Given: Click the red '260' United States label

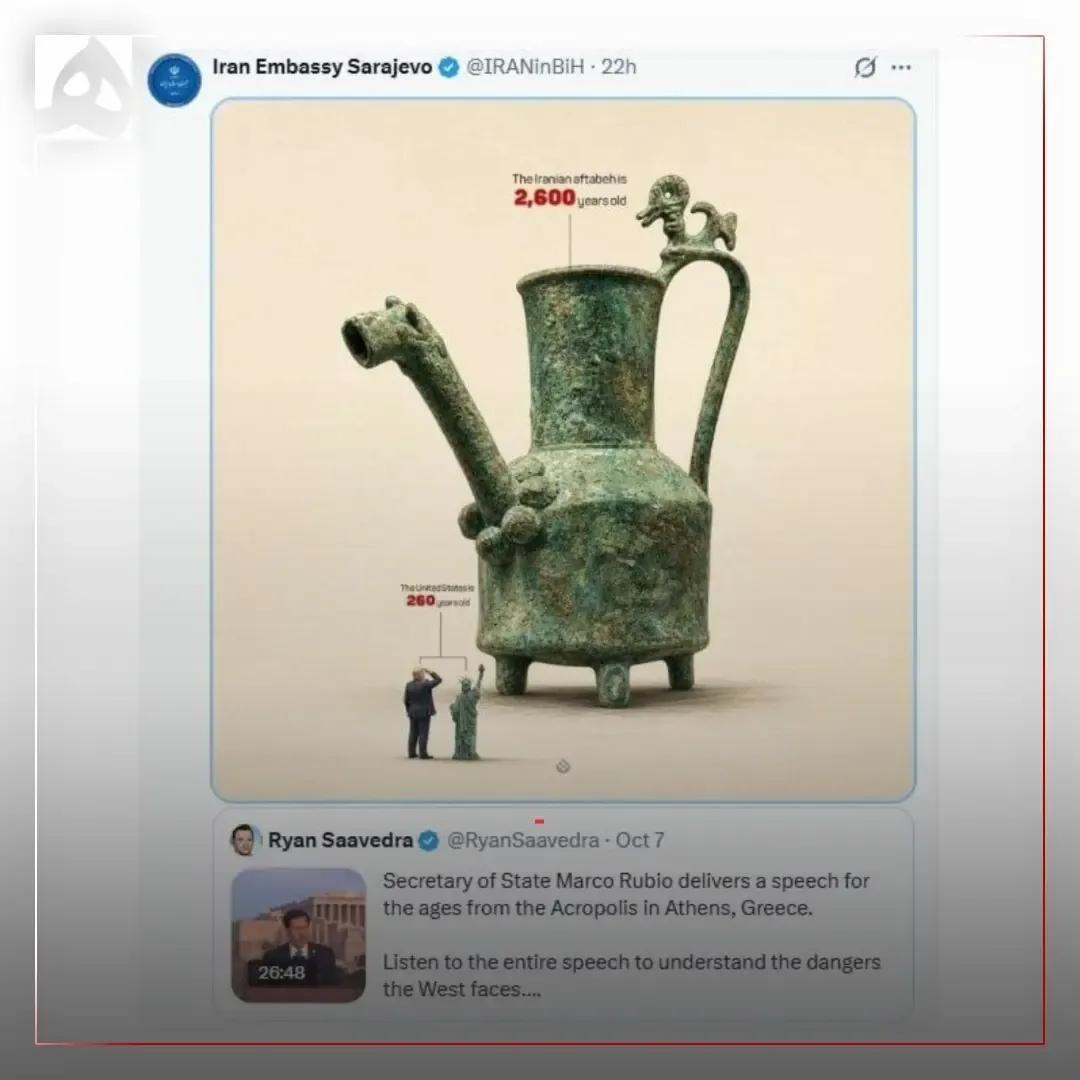Looking at the screenshot, I should [420, 601].
